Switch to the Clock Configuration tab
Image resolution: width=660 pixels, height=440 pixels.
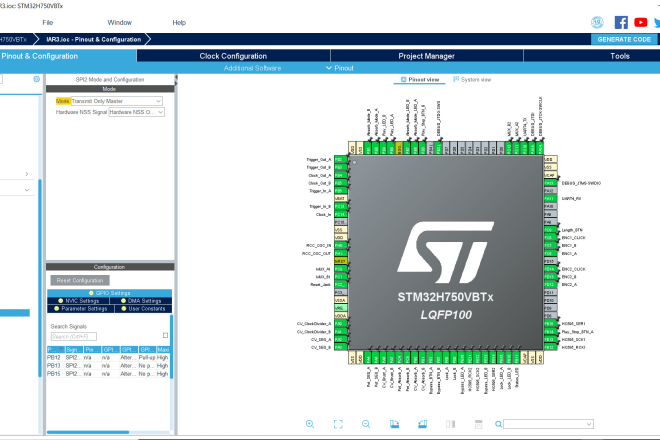click(233, 56)
